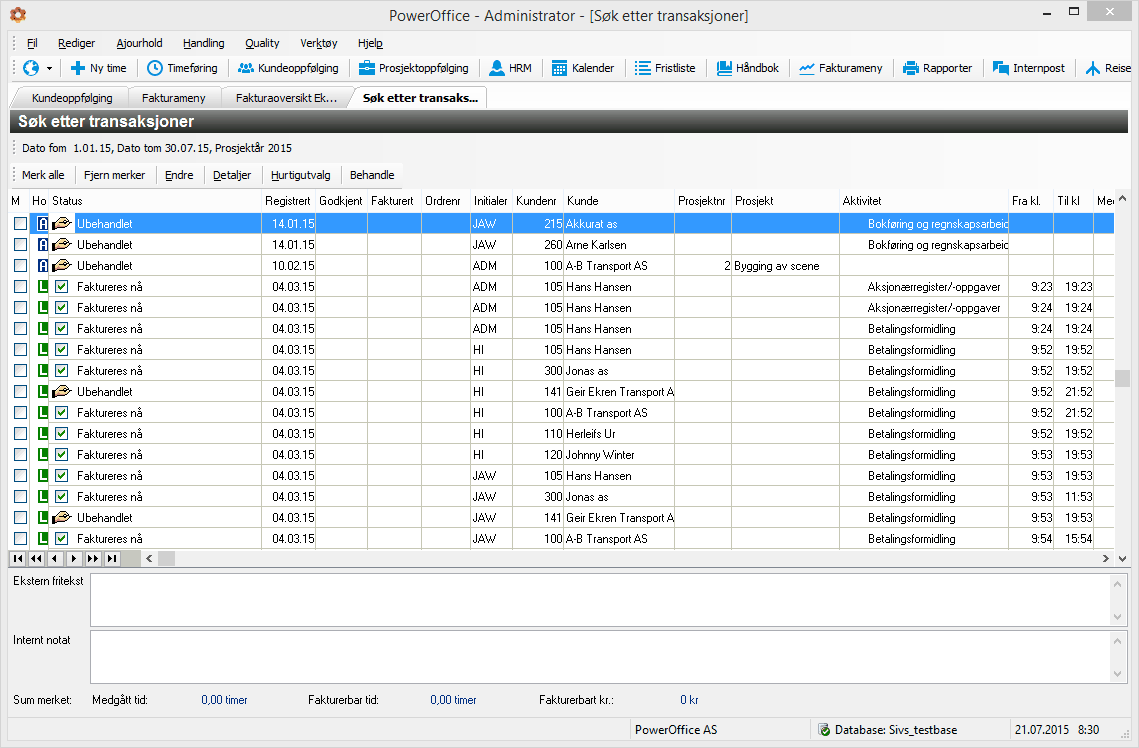Open the HRM module
1139x748 pixels.
coord(511,68)
